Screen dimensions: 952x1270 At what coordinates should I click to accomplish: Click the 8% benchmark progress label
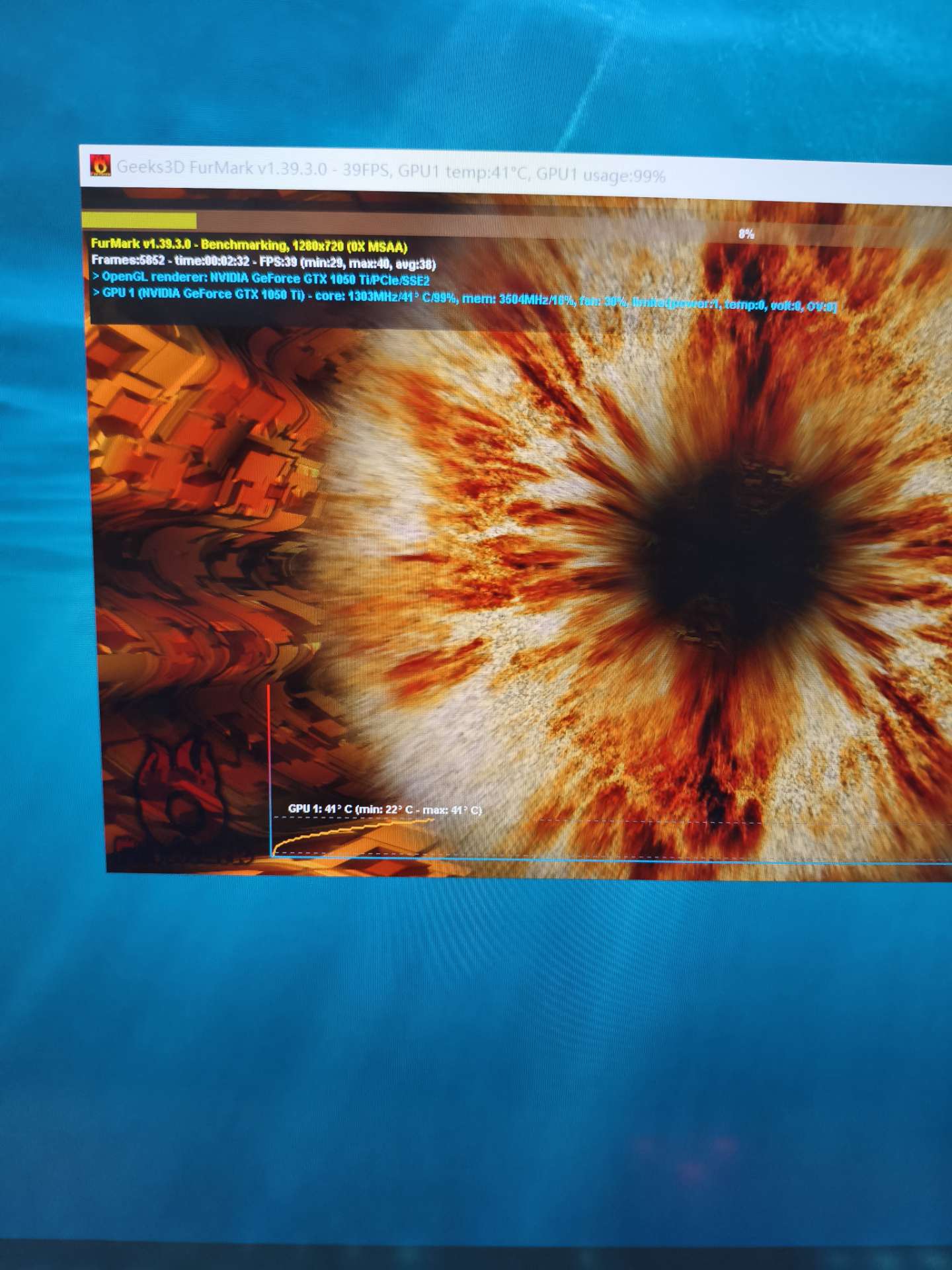(x=746, y=233)
